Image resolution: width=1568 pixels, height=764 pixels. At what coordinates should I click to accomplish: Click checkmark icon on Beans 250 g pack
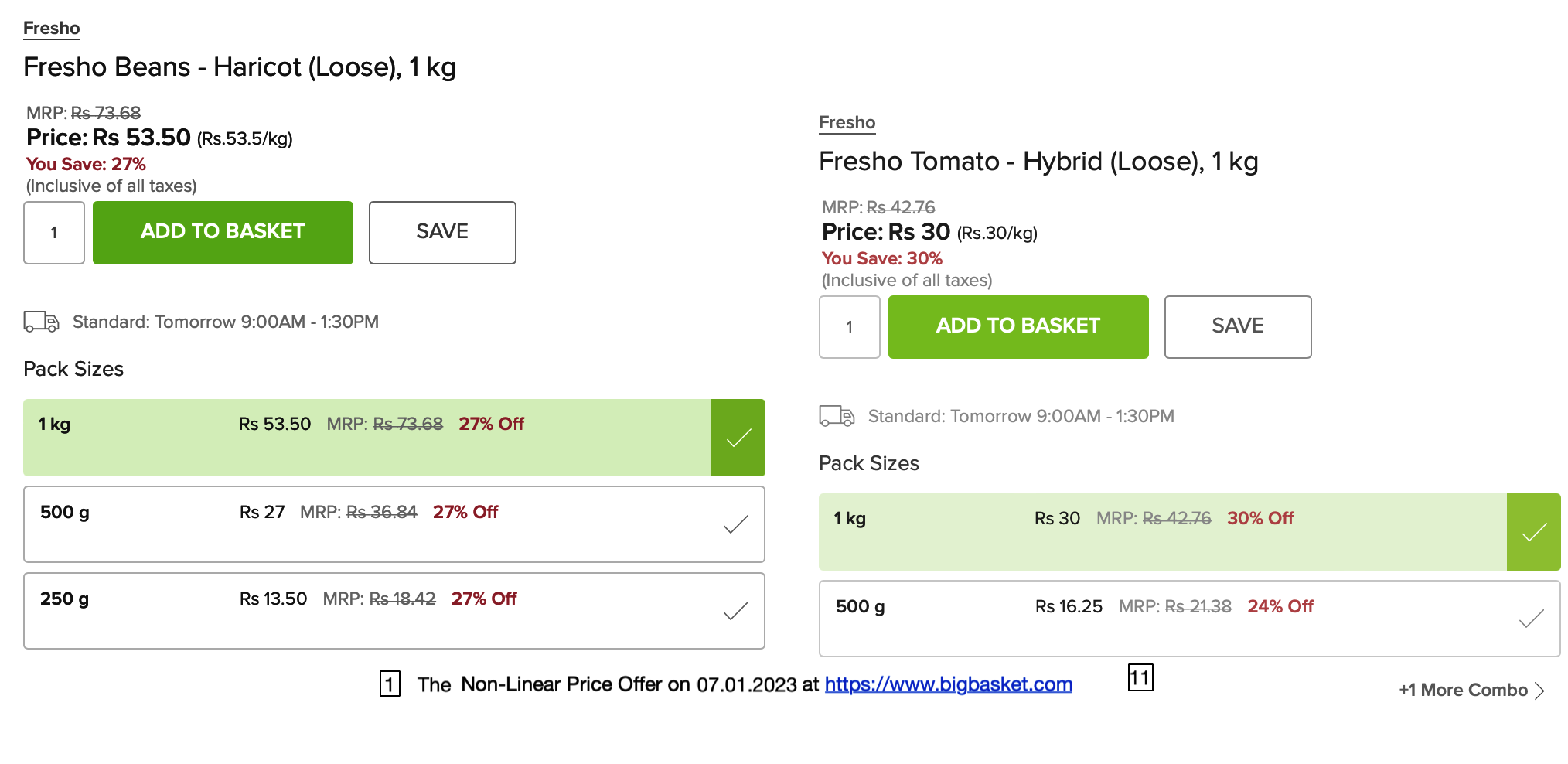[735, 611]
